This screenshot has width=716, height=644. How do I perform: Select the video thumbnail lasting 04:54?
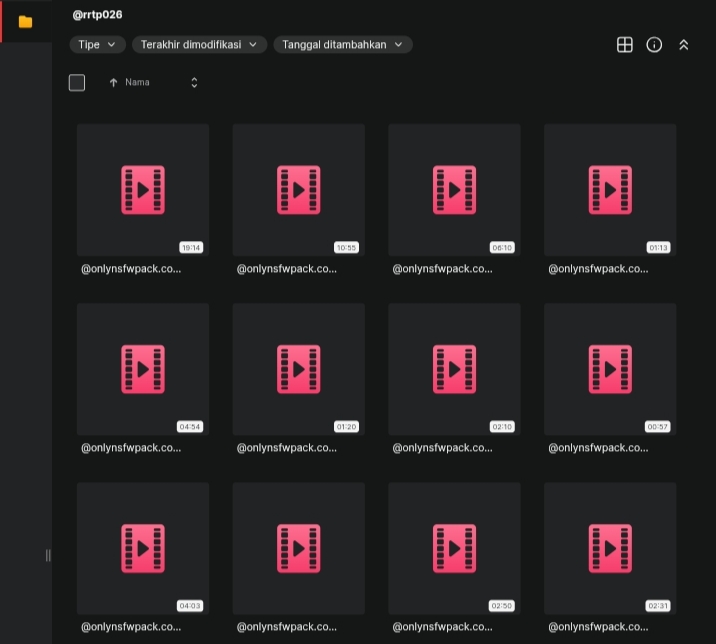pos(143,369)
